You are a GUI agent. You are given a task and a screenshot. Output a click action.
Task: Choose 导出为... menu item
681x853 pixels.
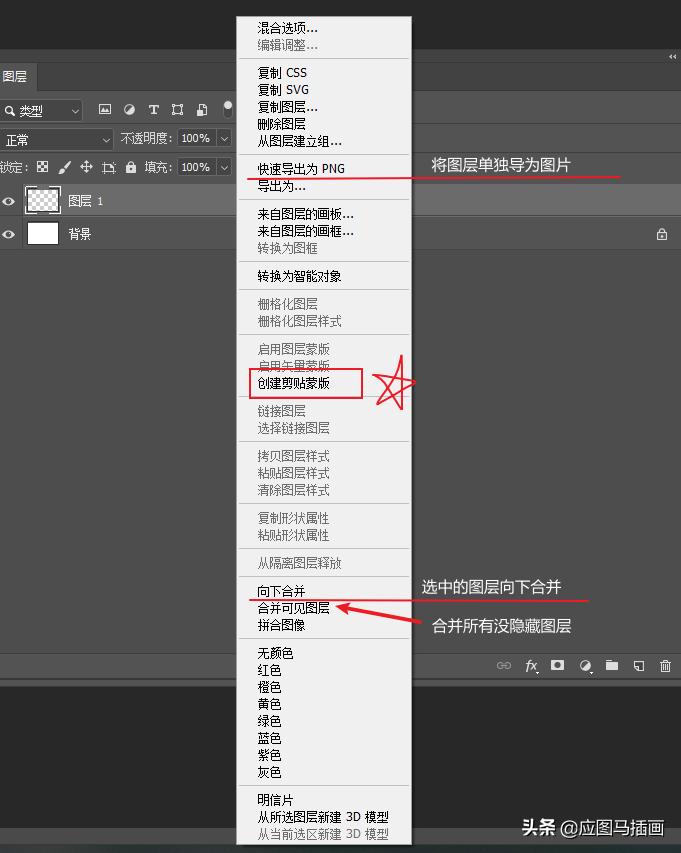coord(282,187)
